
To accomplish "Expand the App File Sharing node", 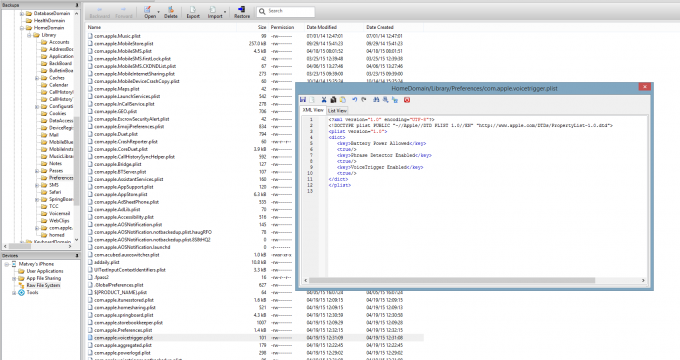I will (14, 278).
